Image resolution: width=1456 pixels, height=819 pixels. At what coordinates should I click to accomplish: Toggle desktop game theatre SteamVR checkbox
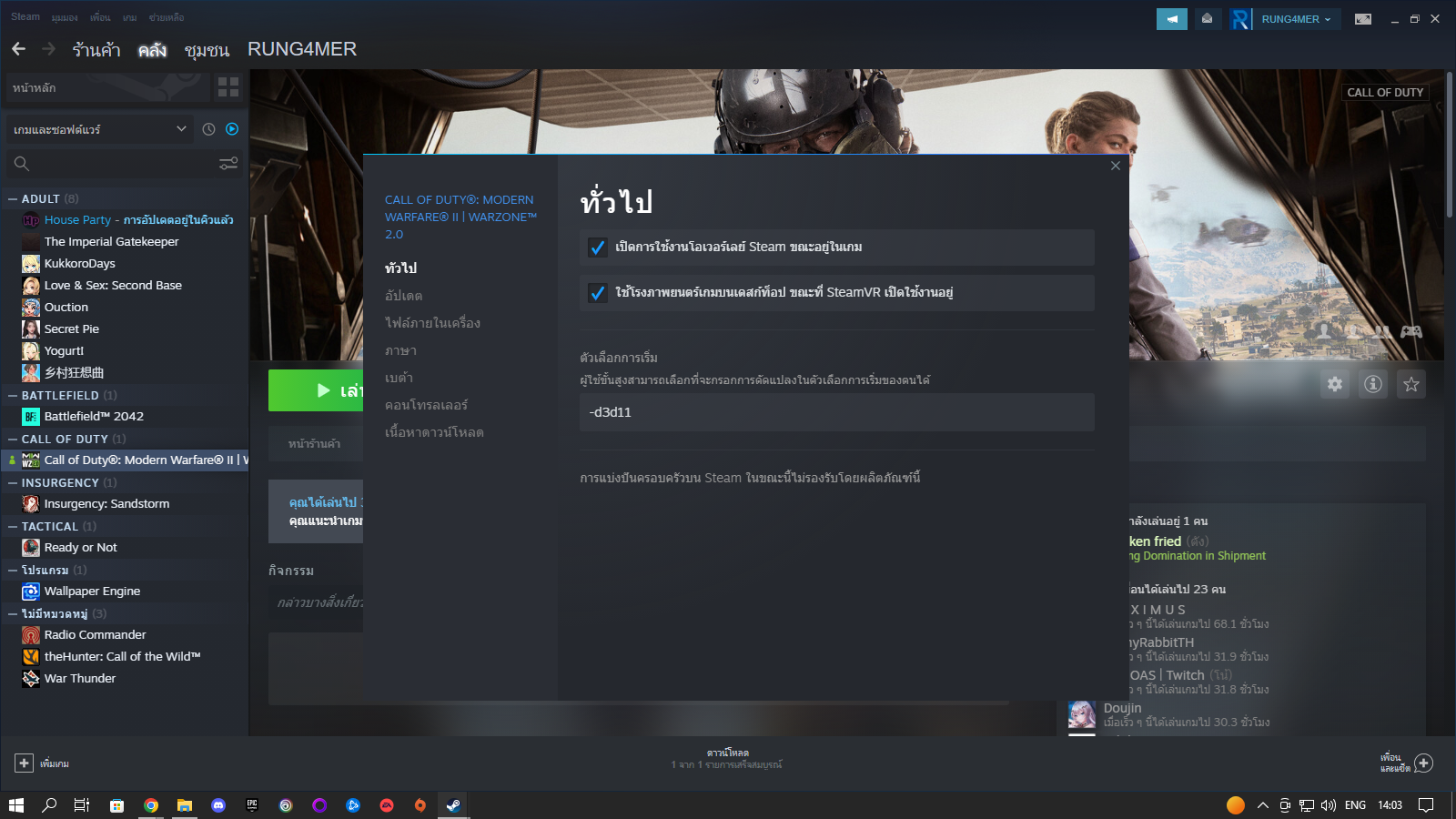click(x=598, y=293)
